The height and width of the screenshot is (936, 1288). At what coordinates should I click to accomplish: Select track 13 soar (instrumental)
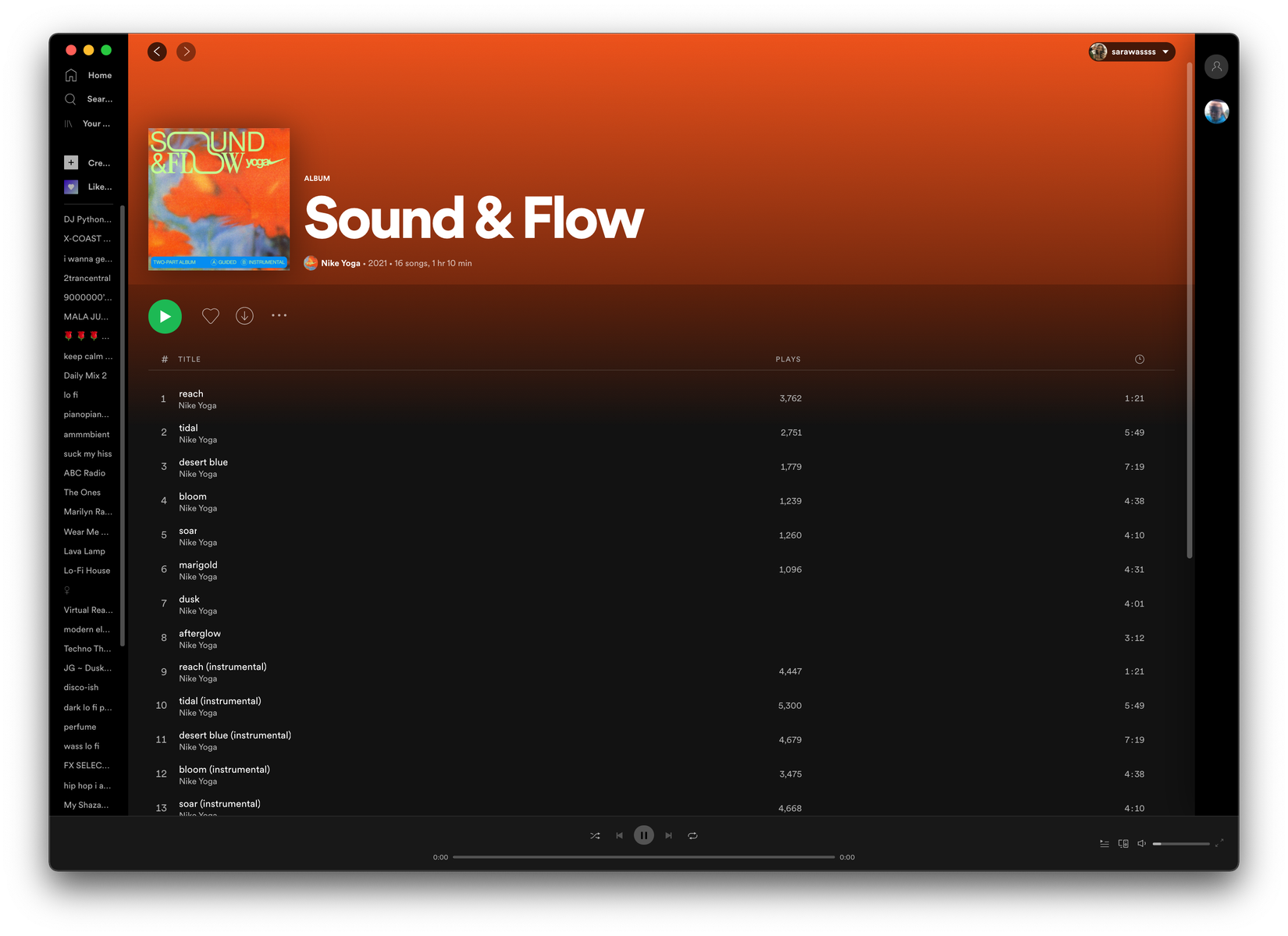click(661, 804)
